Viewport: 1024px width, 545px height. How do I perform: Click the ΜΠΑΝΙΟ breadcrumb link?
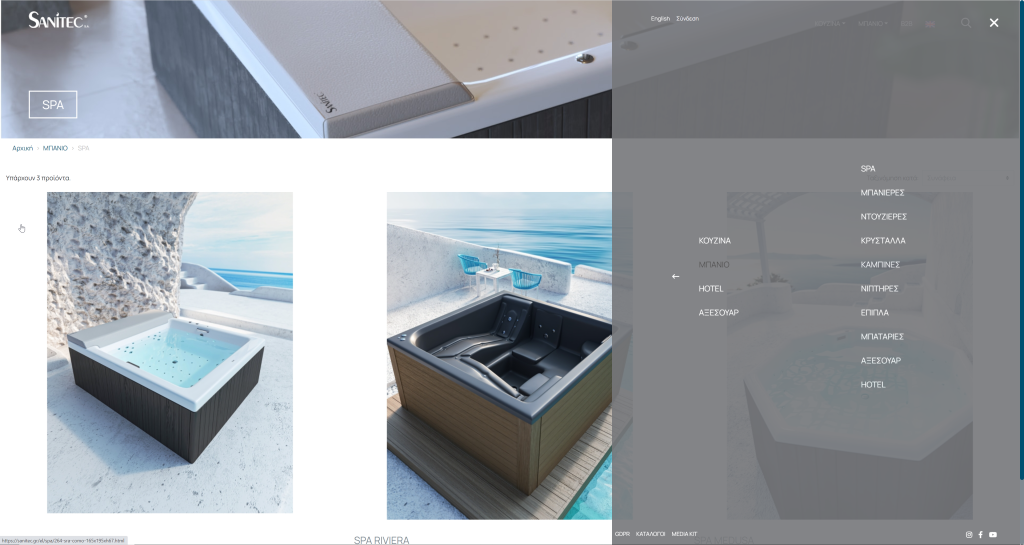[55, 148]
